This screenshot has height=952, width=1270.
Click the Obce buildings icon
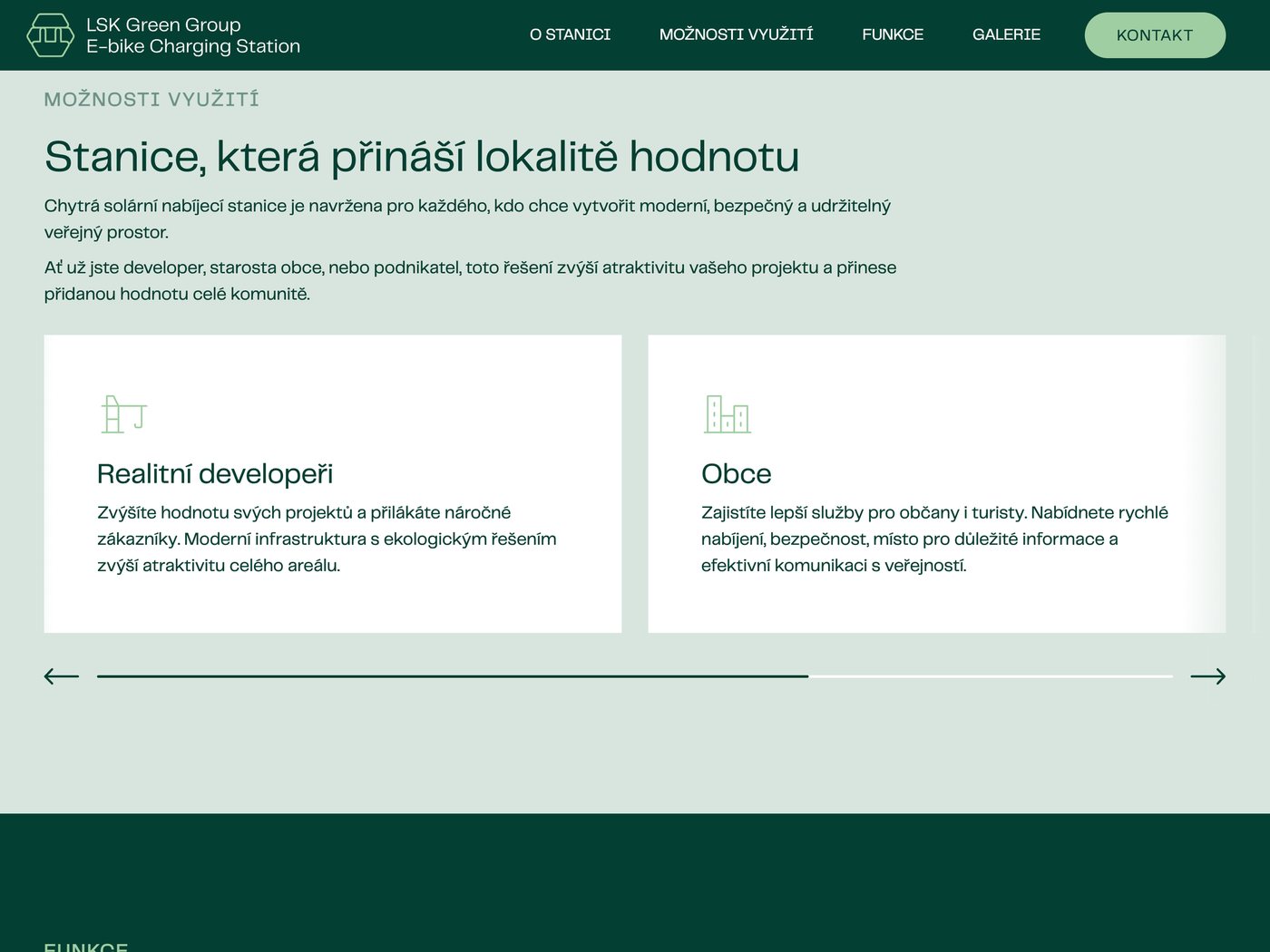728,414
